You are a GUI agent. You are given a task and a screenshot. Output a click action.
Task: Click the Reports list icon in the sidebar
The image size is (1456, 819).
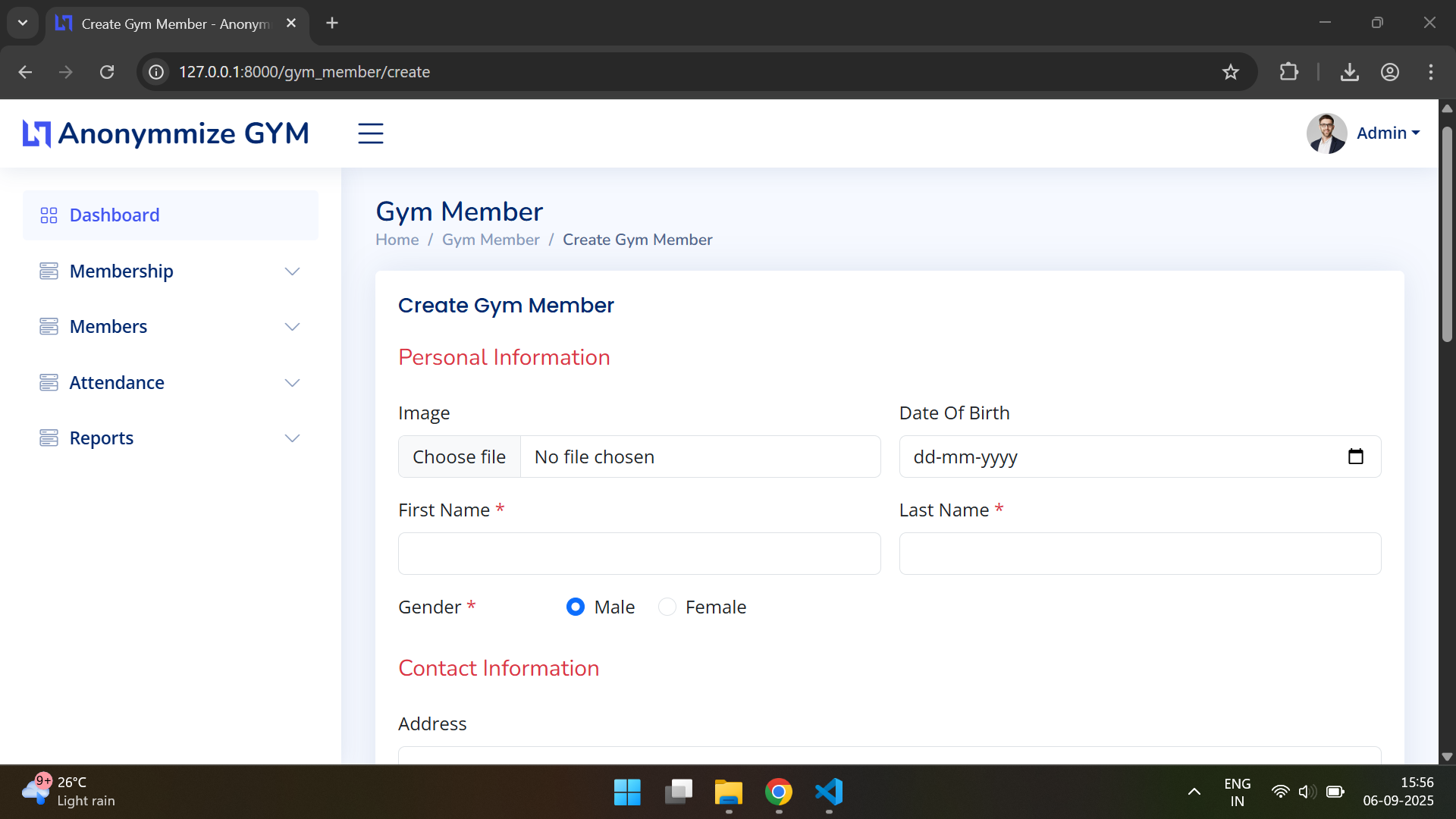pos(49,438)
